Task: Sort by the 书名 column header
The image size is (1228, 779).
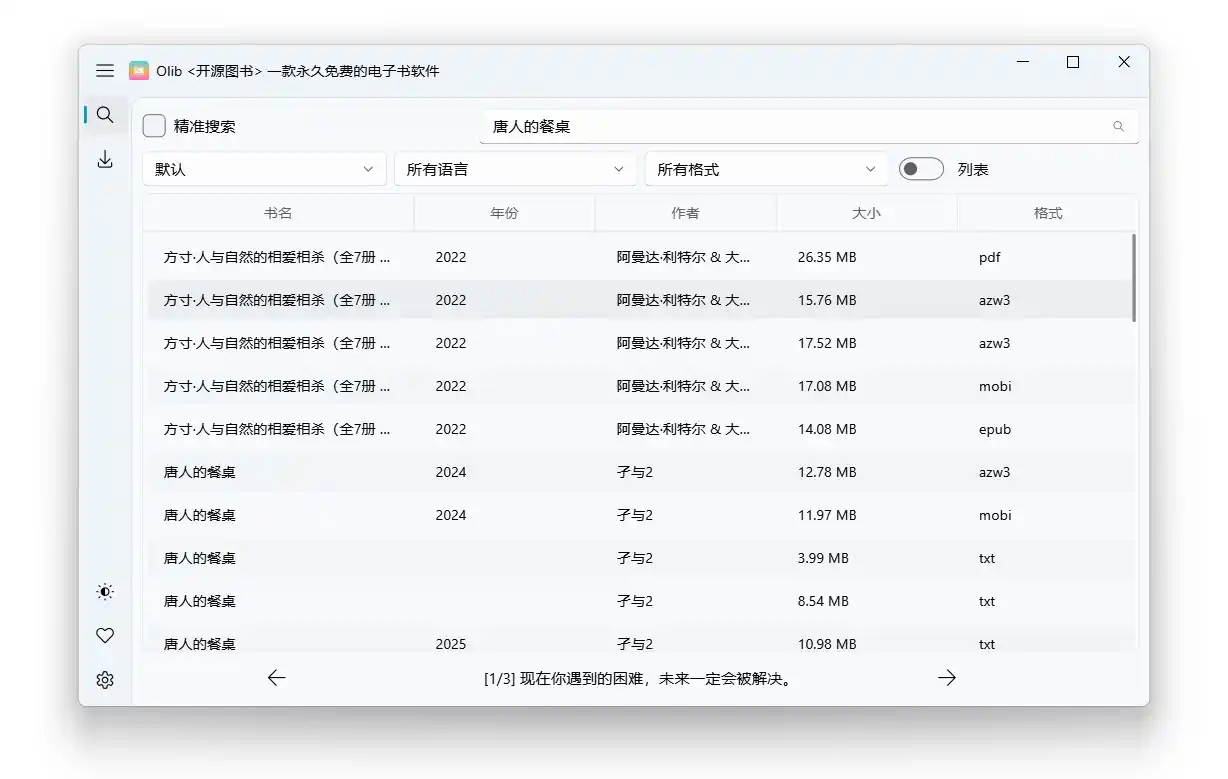Action: click(278, 213)
